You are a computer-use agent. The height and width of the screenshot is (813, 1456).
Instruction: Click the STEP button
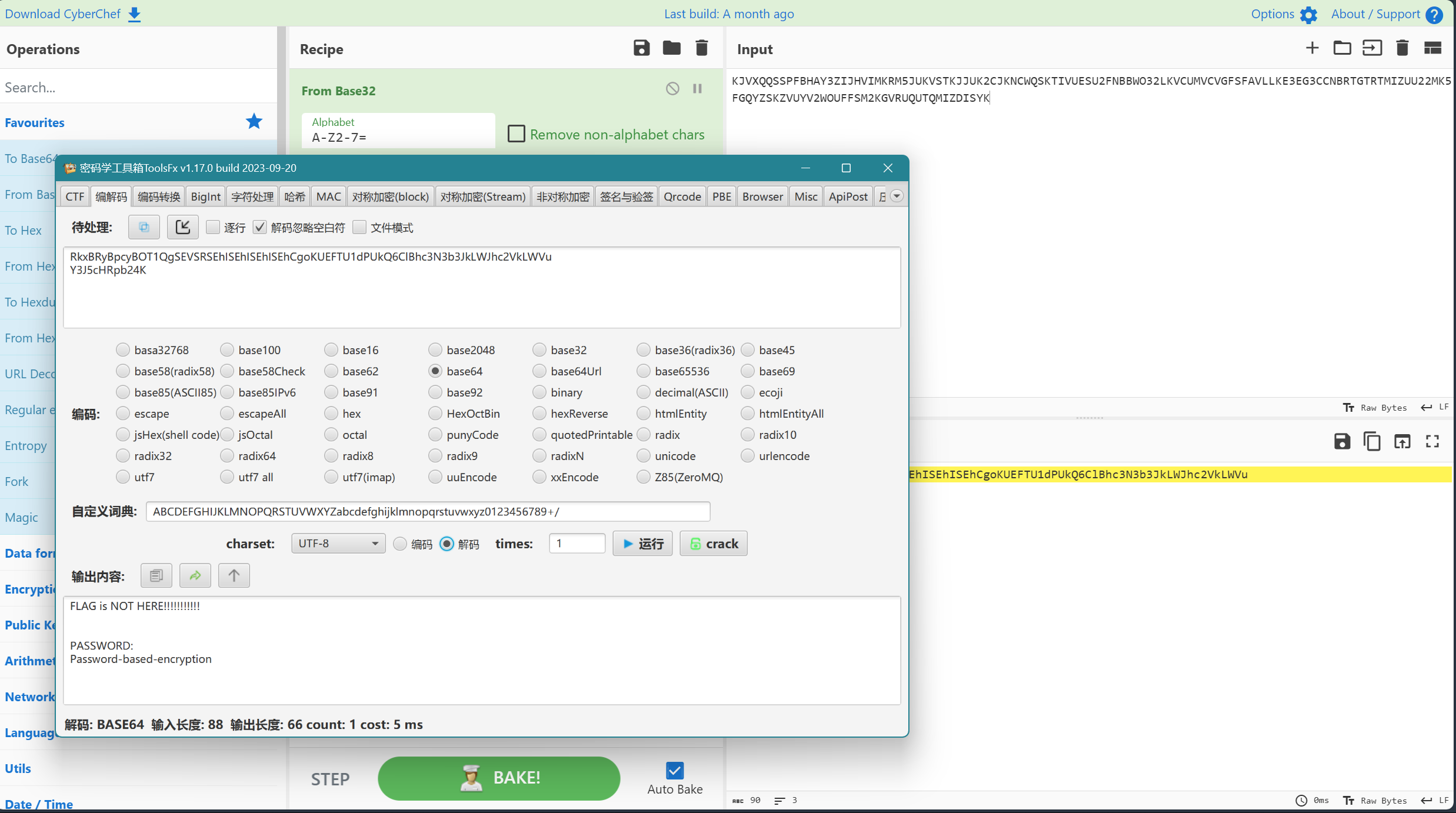pyautogui.click(x=330, y=779)
